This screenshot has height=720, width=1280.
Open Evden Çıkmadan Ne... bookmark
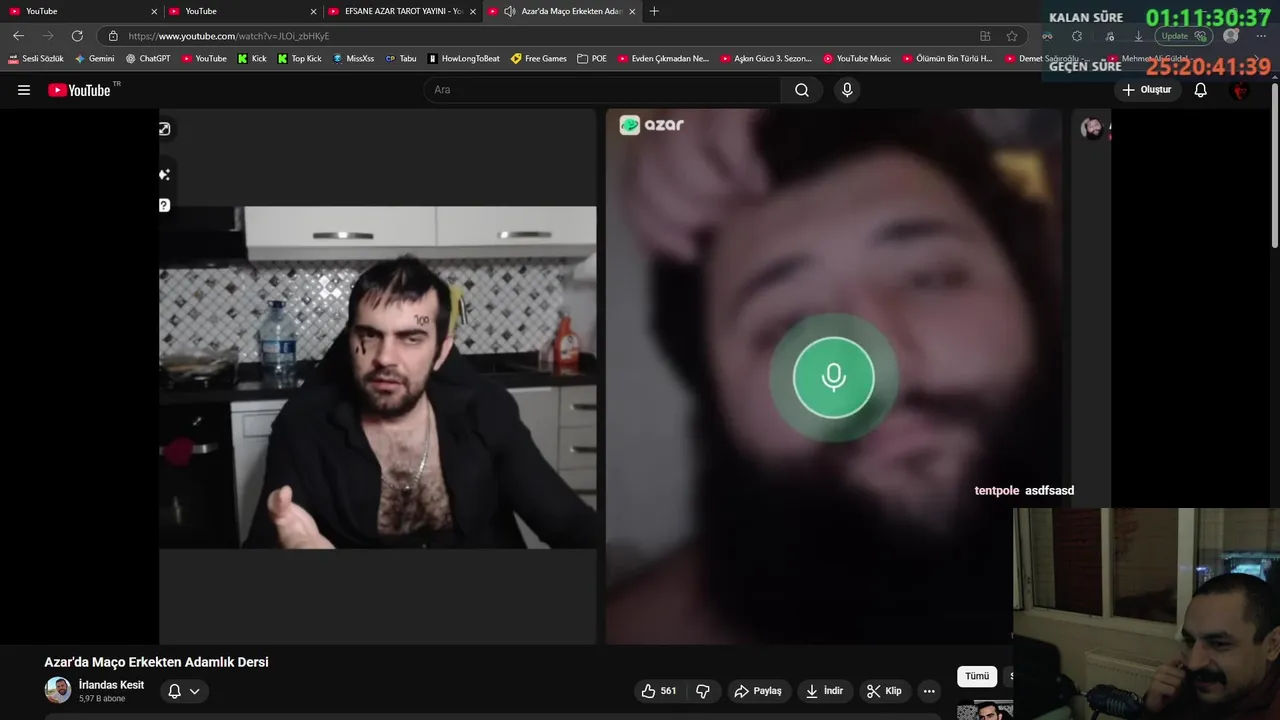663,59
